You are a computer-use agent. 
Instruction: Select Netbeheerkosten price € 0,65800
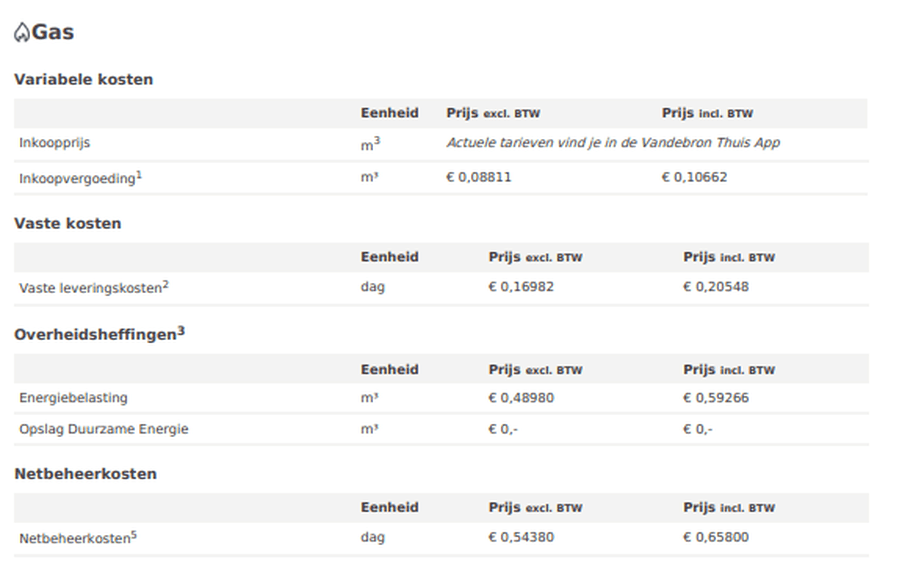[715, 538]
